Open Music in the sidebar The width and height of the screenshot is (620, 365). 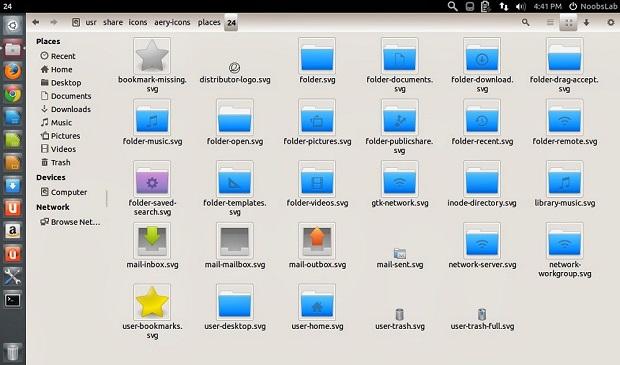click(56, 123)
